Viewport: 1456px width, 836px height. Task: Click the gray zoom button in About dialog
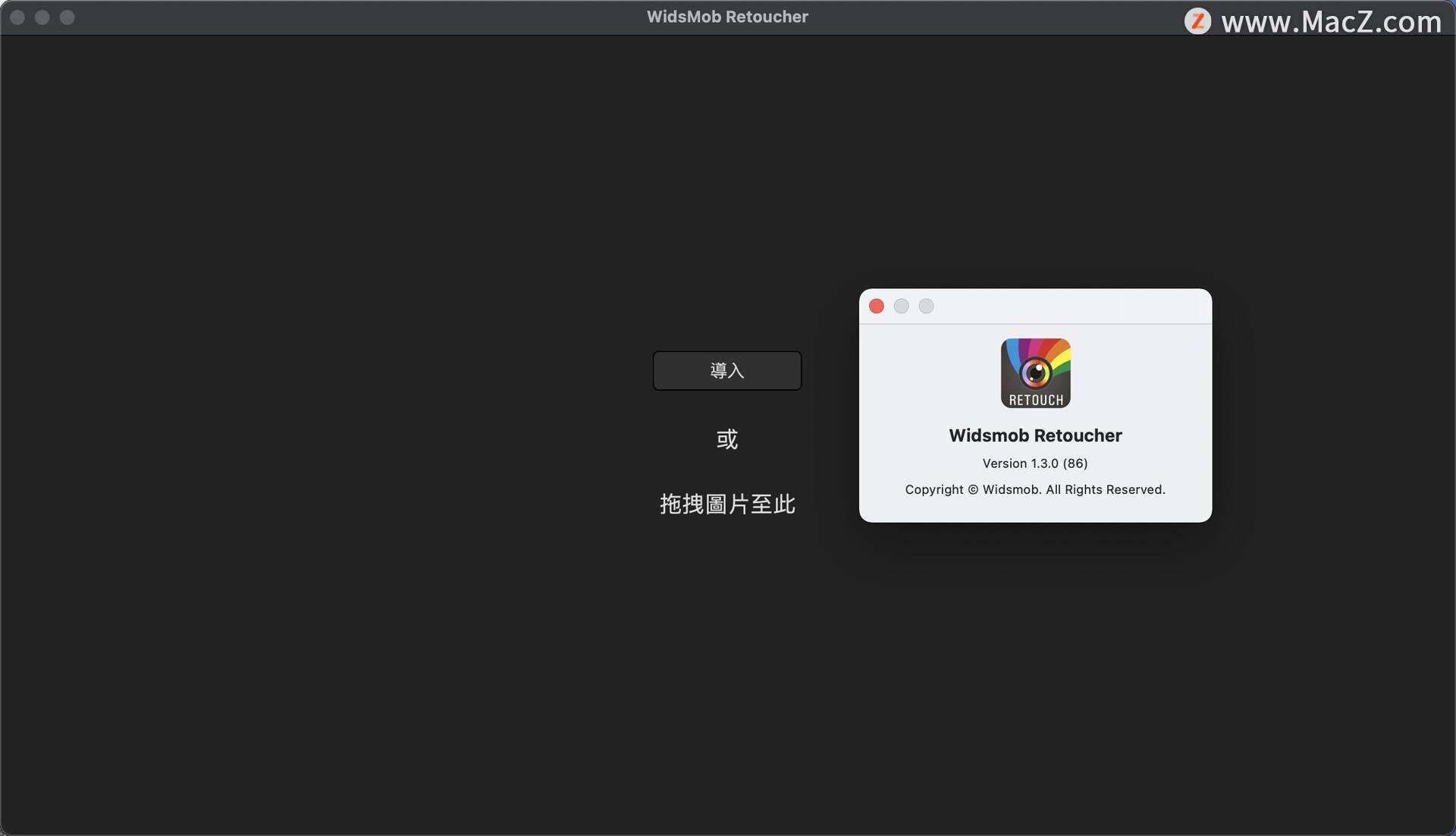(x=926, y=306)
